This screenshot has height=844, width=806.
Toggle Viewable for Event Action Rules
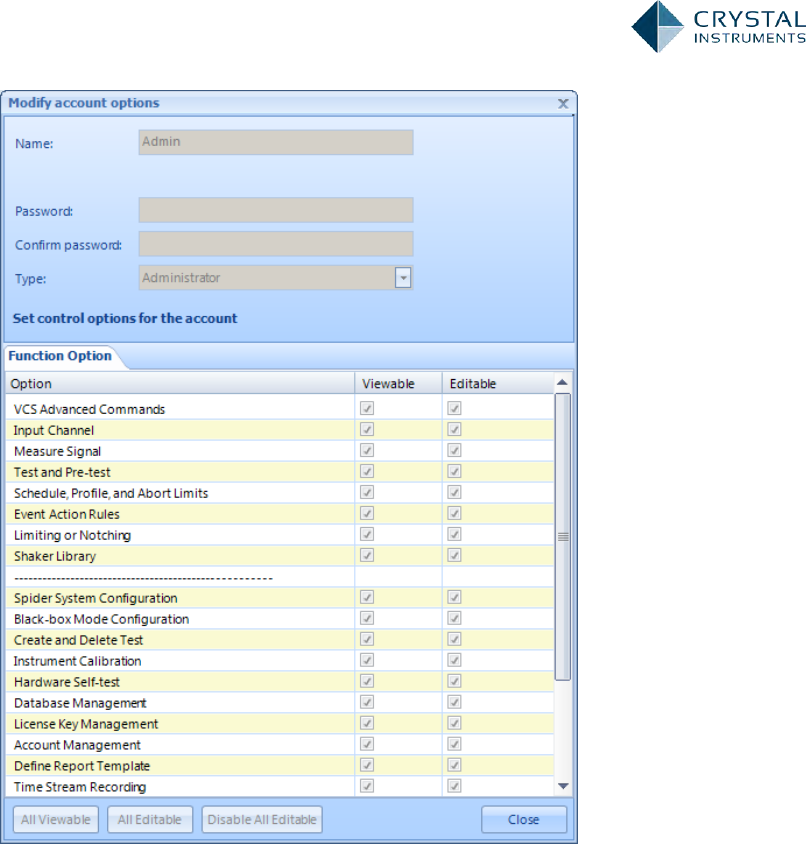coord(367,514)
